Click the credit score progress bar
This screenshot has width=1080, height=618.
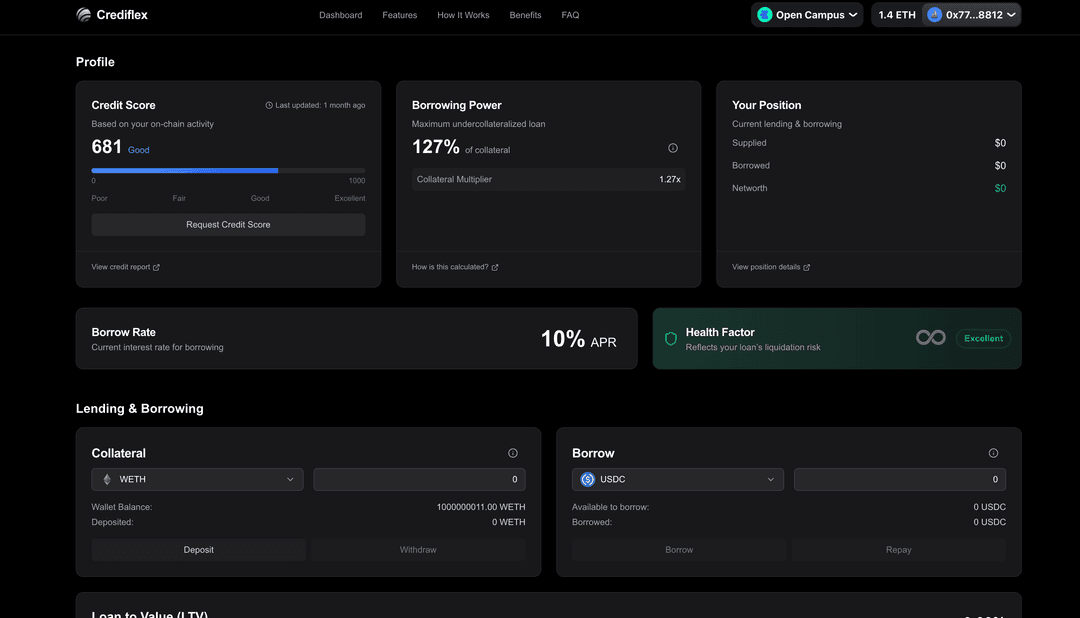228,171
